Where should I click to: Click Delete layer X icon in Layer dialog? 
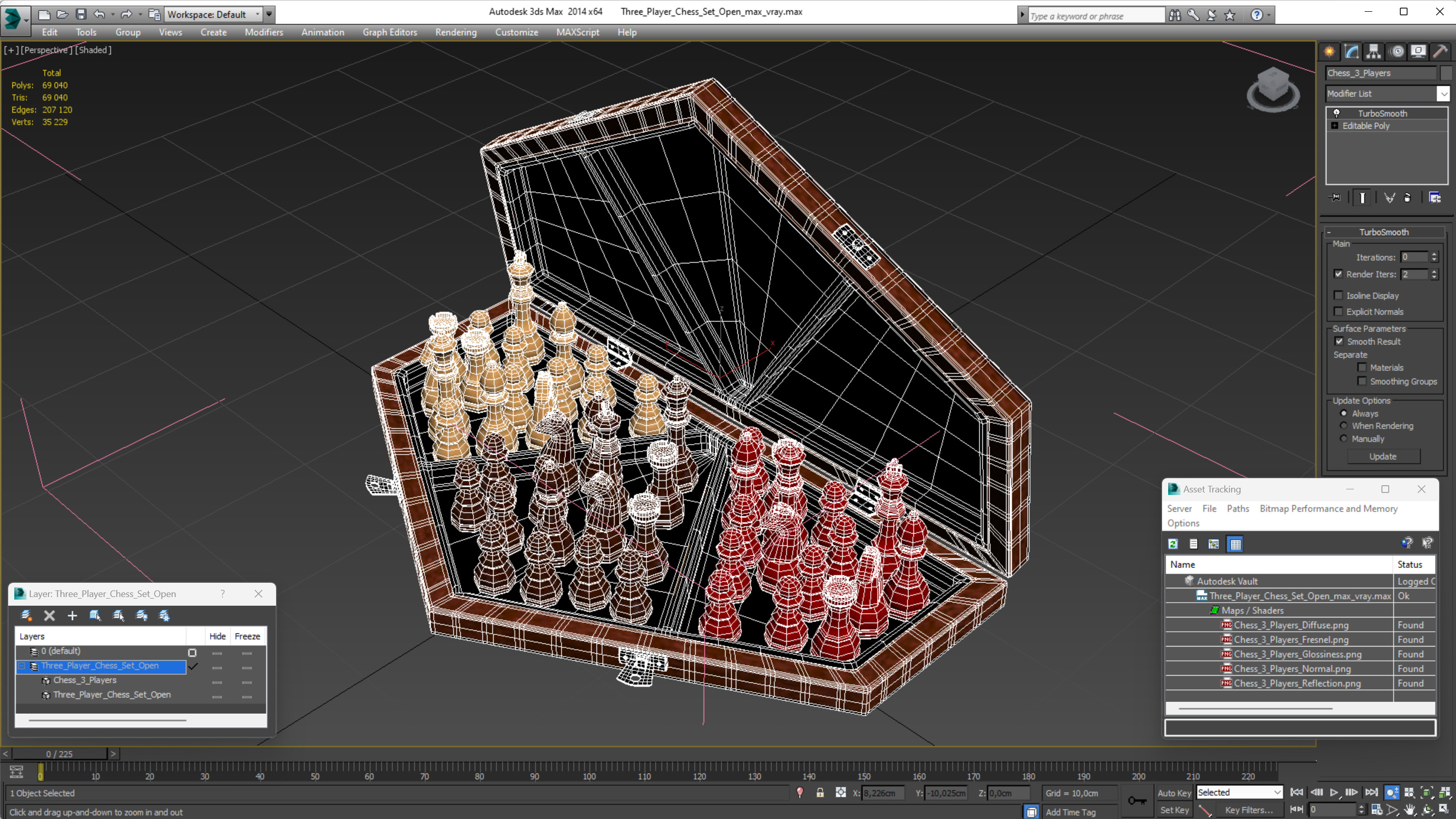coord(49,615)
